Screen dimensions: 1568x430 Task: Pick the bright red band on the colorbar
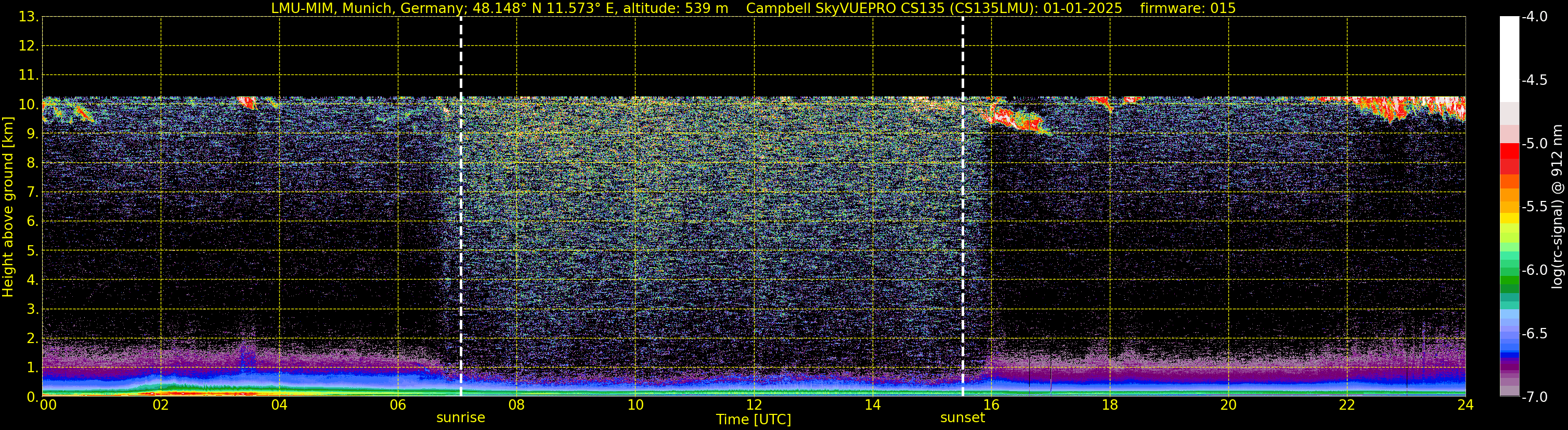tap(1510, 151)
